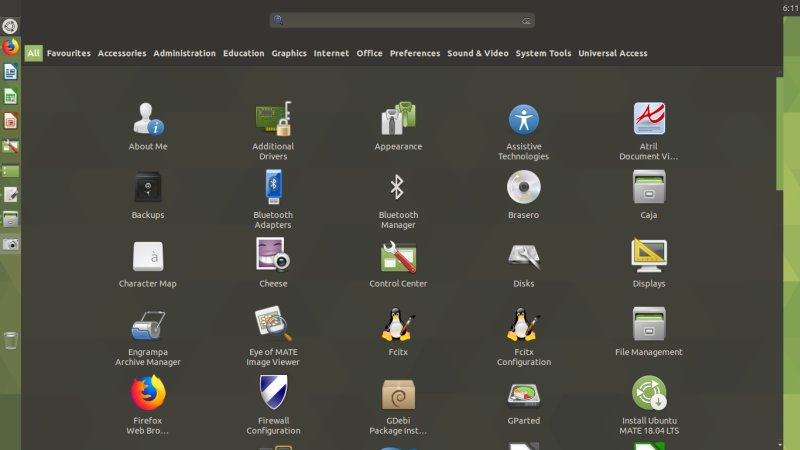
Task: Open LibreOffice Calc from dock
Action: 10,96
